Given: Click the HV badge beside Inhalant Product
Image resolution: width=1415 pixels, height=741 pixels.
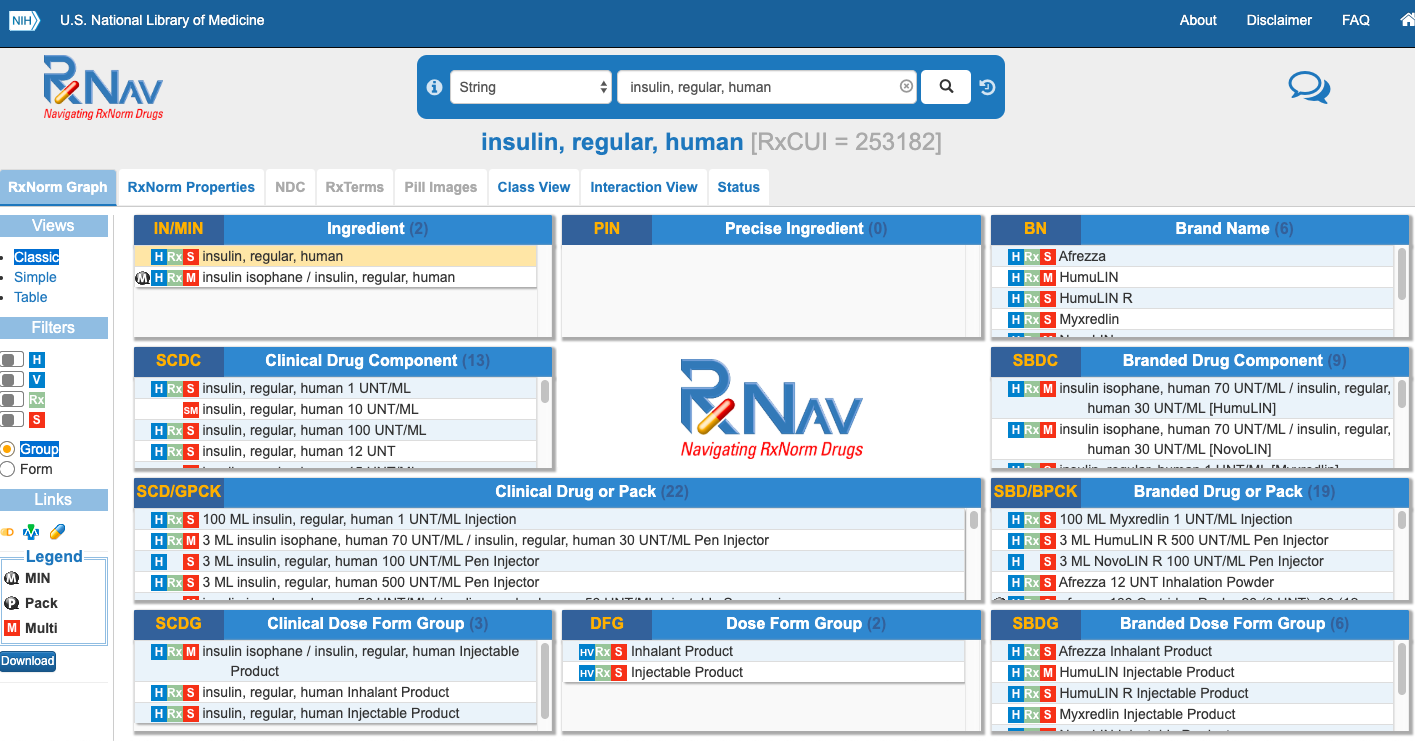Looking at the screenshot, I should click(586, 652).
